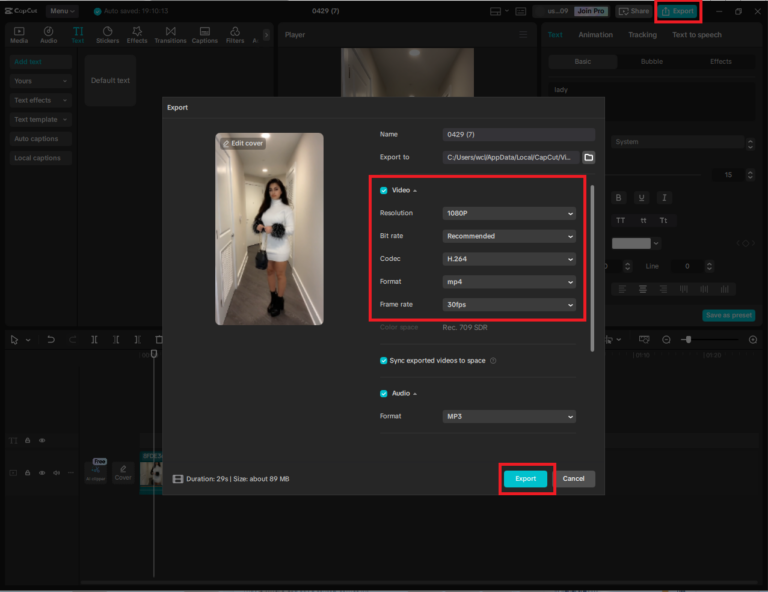
Task: Open the video Format mp4 dropdown
Action: 509,282
